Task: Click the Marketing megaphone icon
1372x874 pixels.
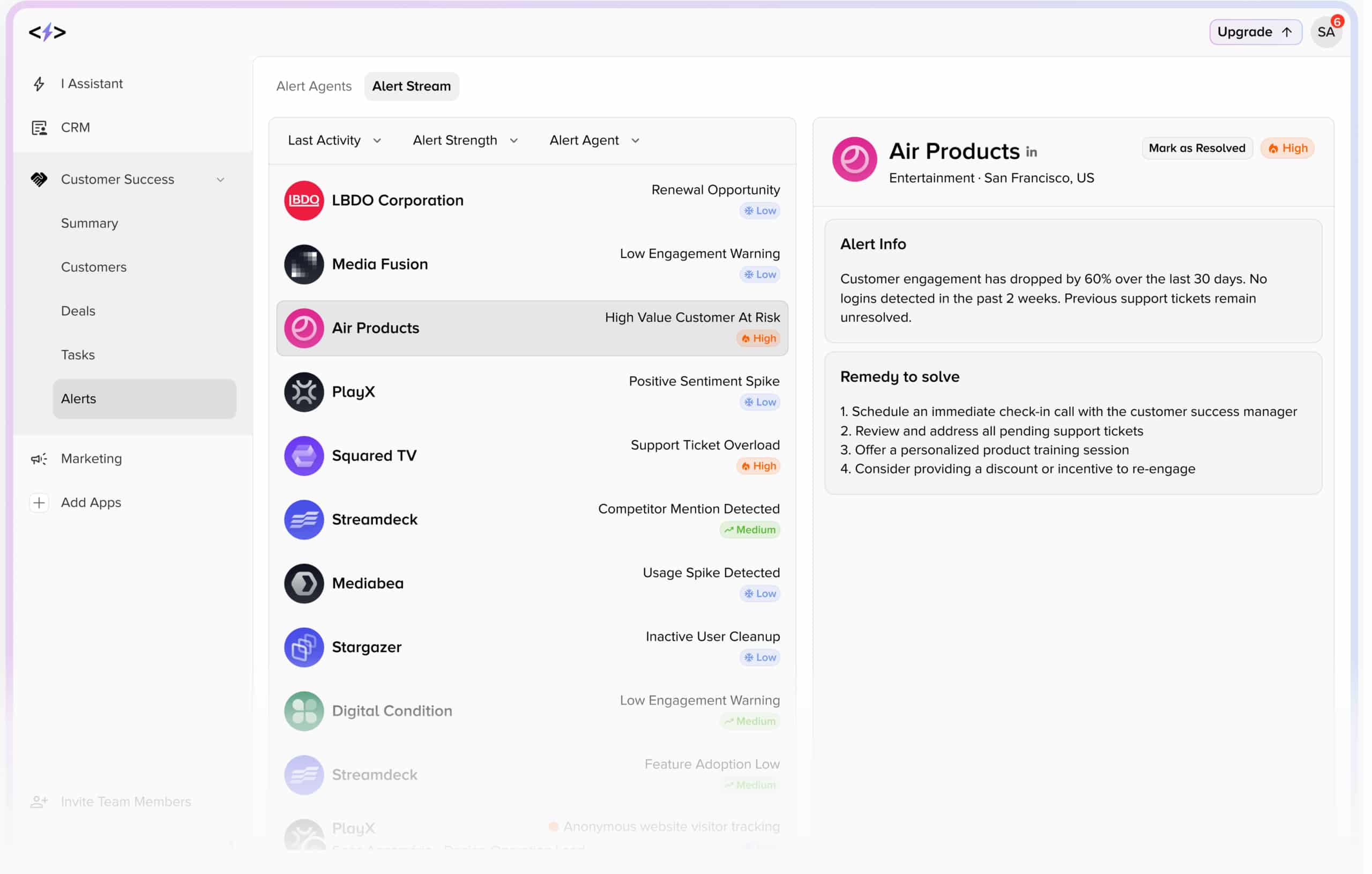Action: click(39, 459)
